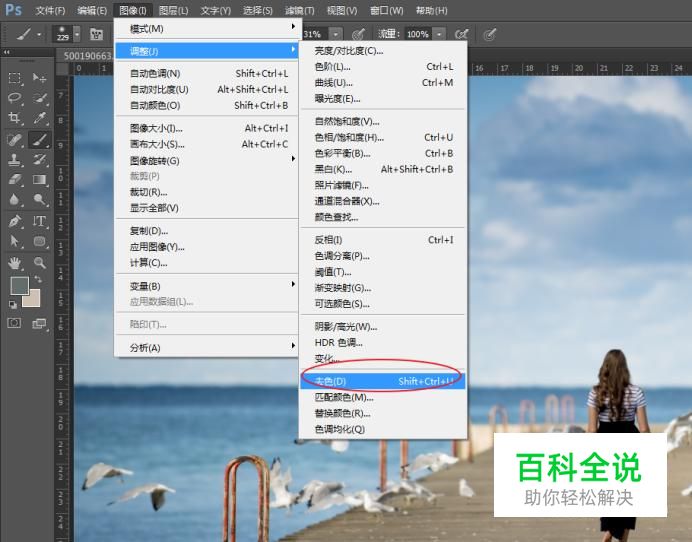Open the 窗口(W) menu
Viewport: 692px width, 542px height.
(x=387, y=10)
